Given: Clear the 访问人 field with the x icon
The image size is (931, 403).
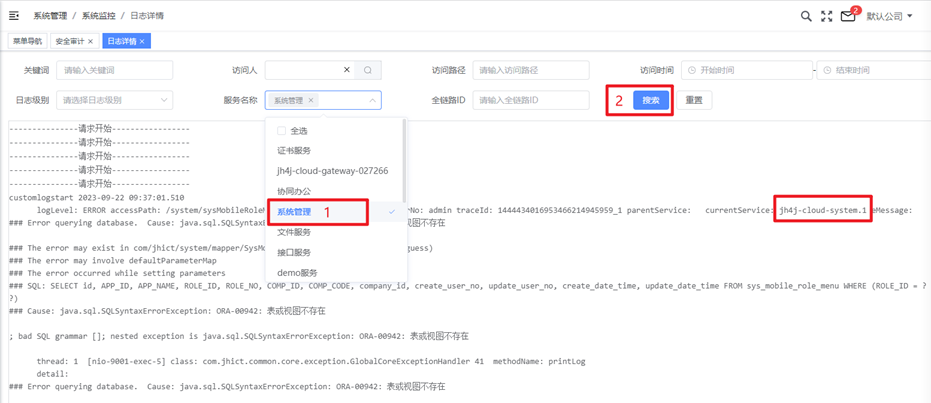Looking at the screenshot, I should (x=347, y=70).
